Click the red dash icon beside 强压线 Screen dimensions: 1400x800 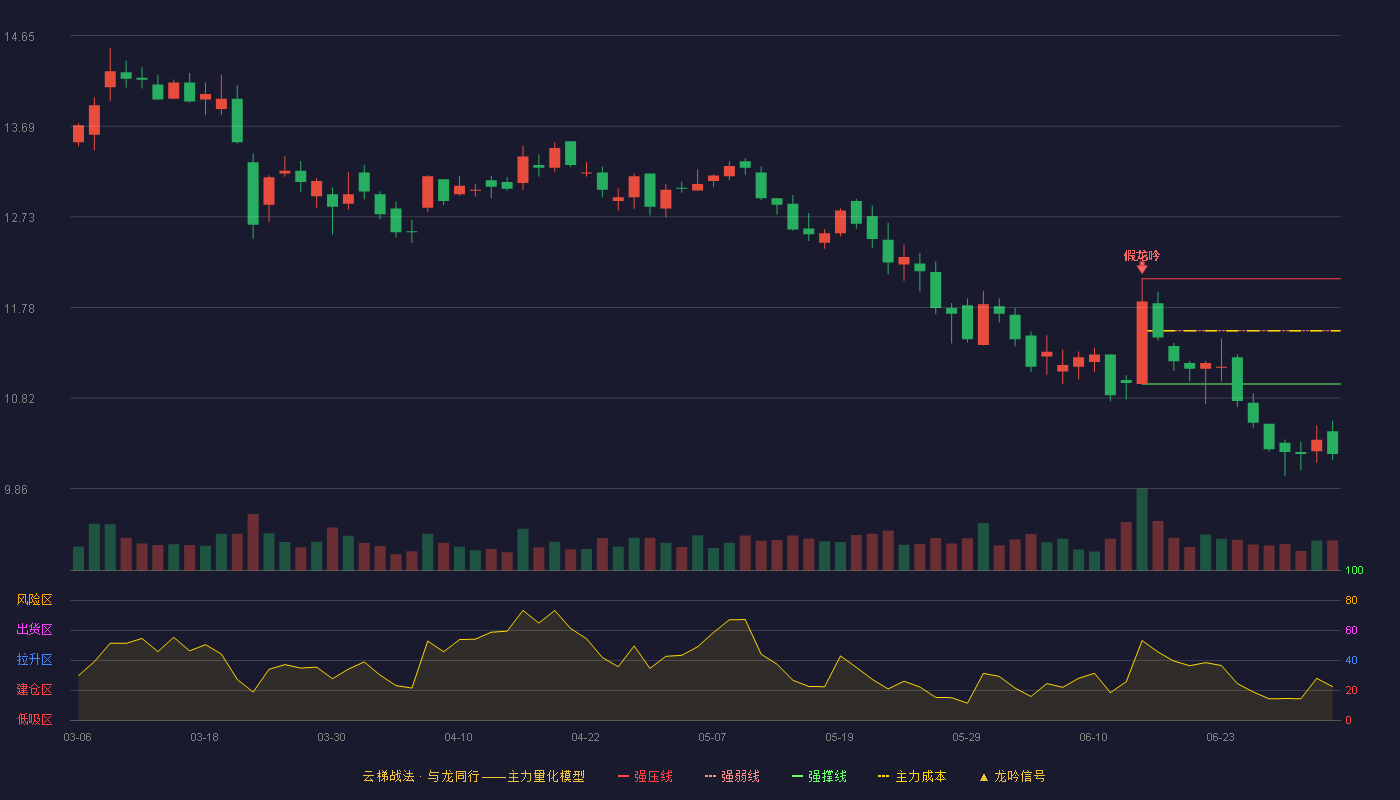tap(623, 777)
